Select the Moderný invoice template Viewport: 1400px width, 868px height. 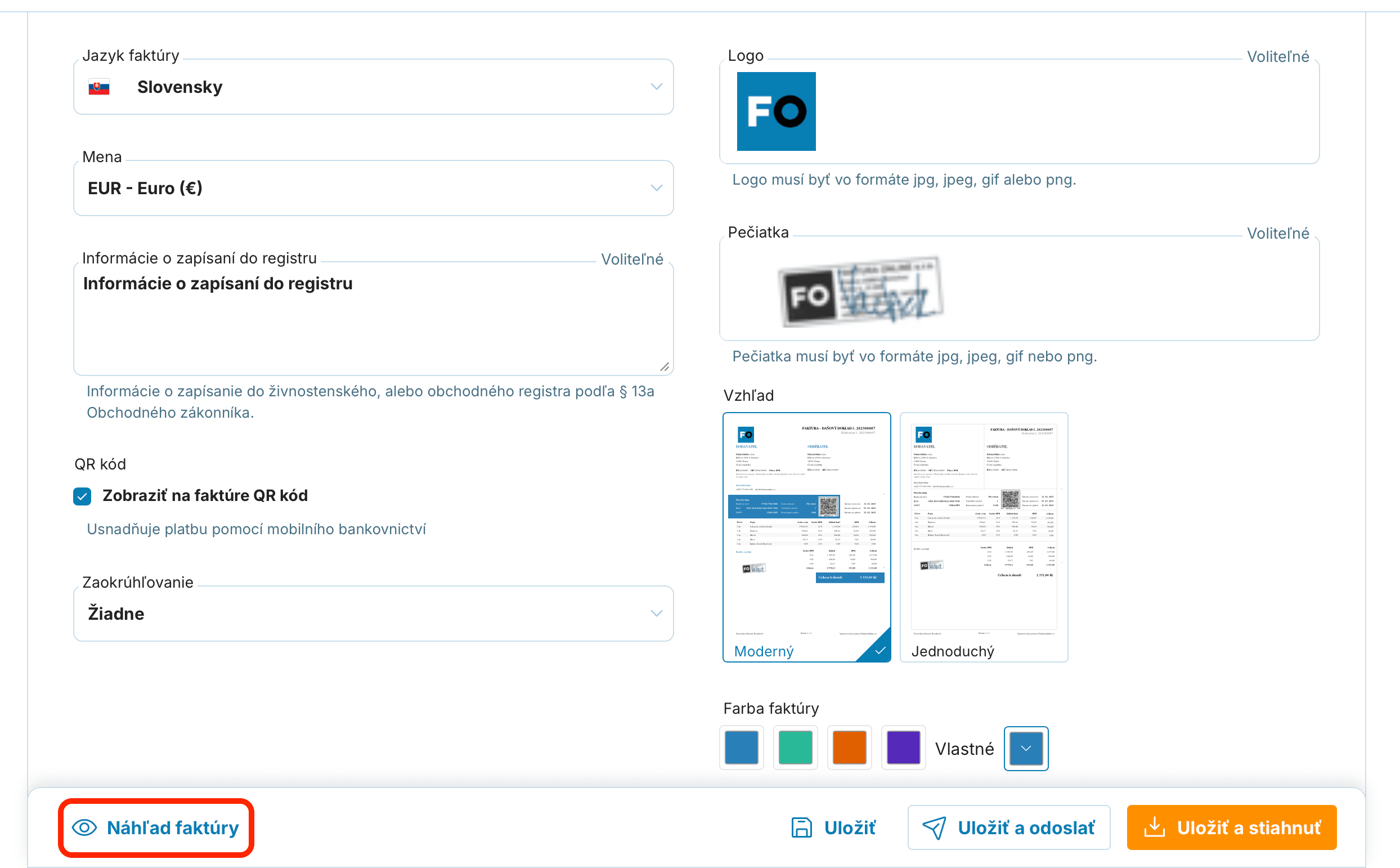click(x=806, y=537)
